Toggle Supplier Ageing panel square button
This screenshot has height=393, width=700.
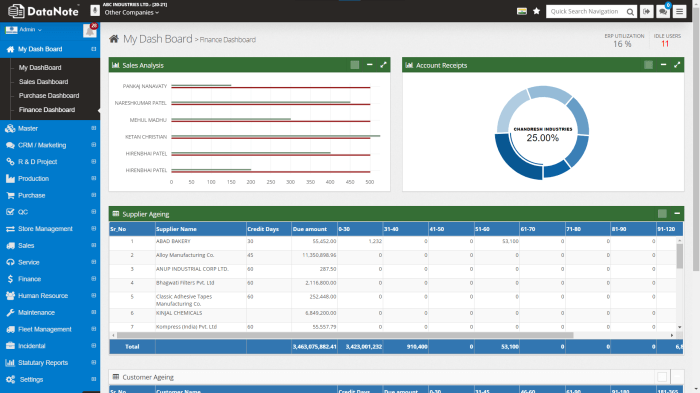click(x=662, y=214)
